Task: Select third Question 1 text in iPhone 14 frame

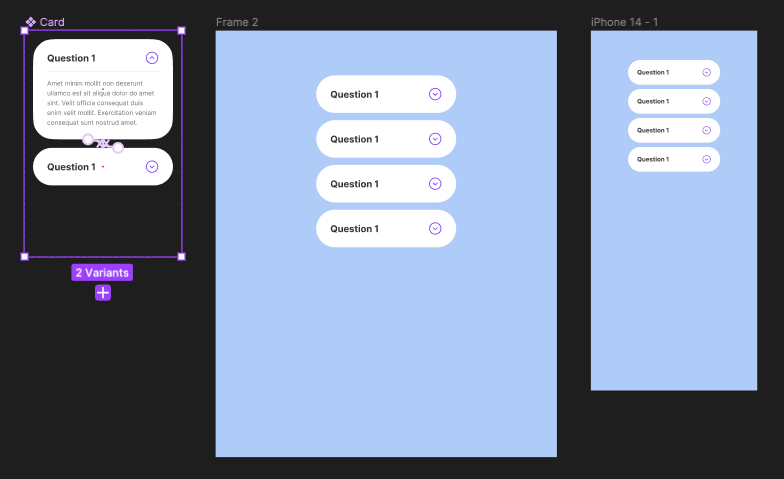Action: tap(652, 130)
